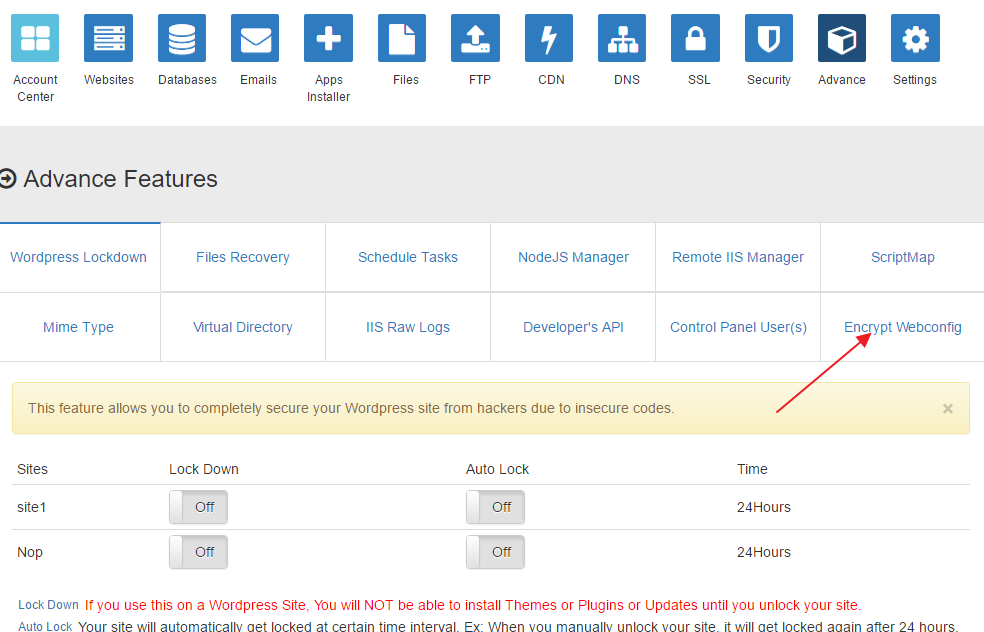Open the Encrypt Webconfig tab

[x=902, y=327]
